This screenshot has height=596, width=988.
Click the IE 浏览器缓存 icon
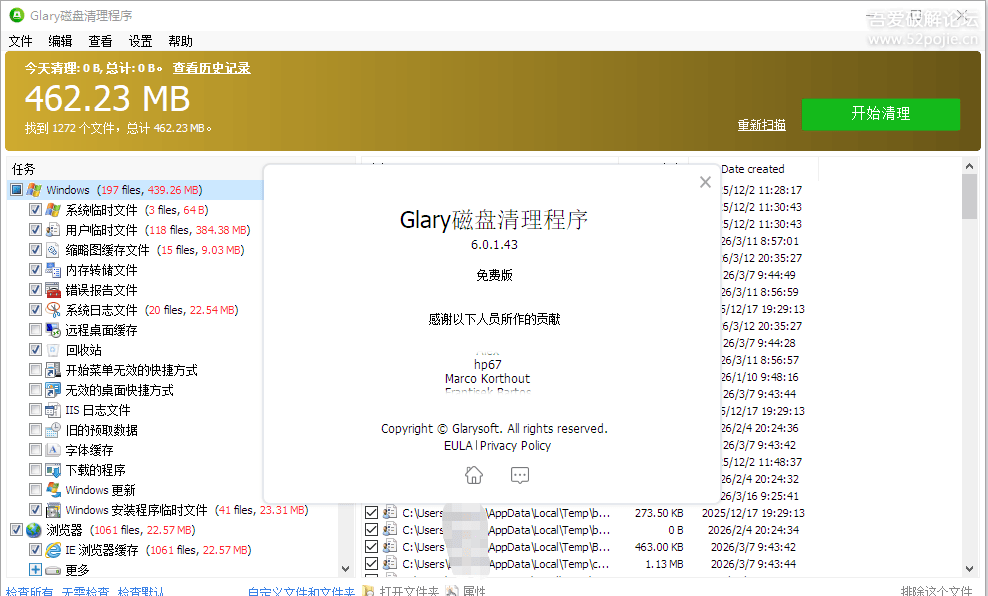coord(53,550)
